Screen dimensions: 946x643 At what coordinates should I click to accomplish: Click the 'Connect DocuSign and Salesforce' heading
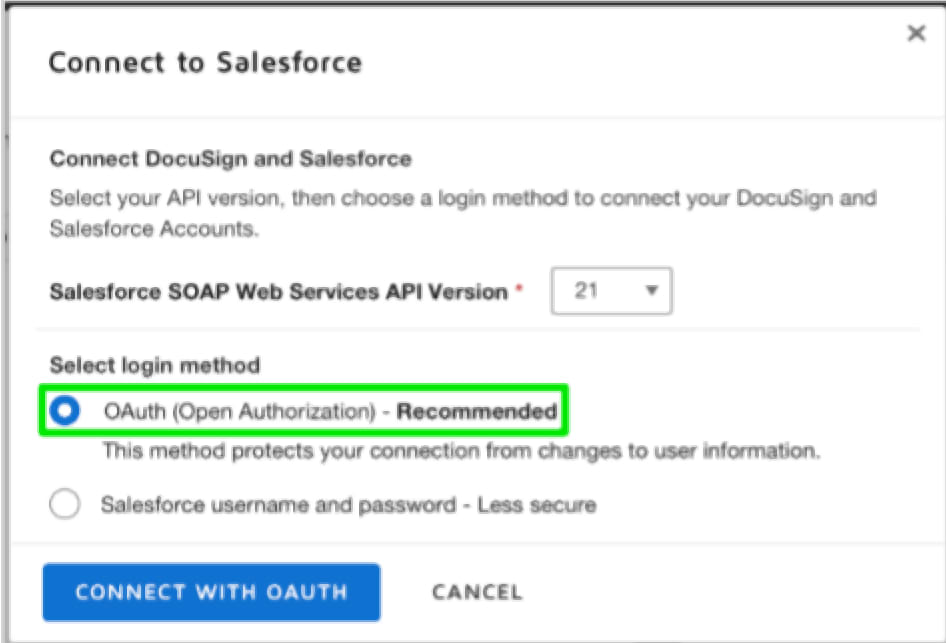230,159
